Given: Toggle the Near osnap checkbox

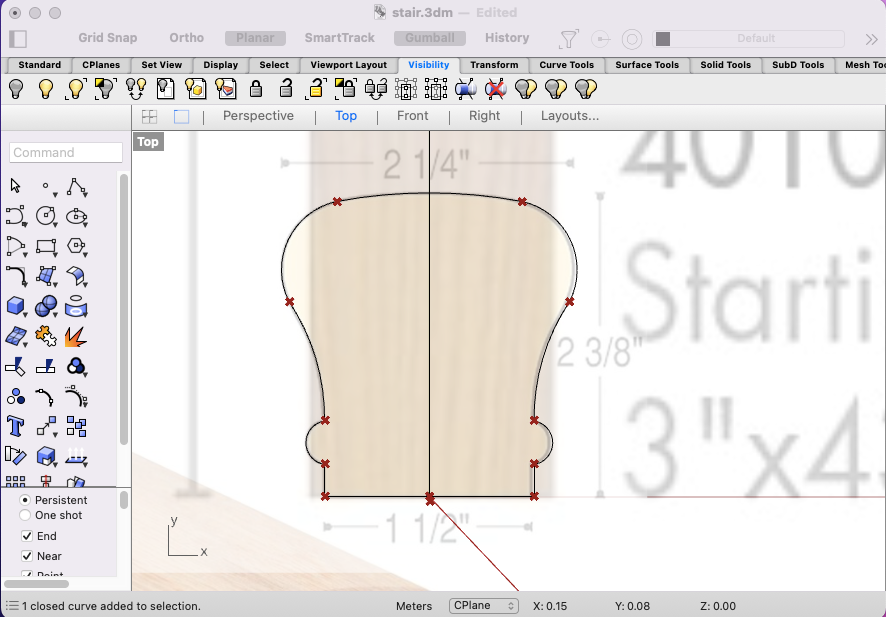Looking at the screenshot, I should [x=27, y=556].
